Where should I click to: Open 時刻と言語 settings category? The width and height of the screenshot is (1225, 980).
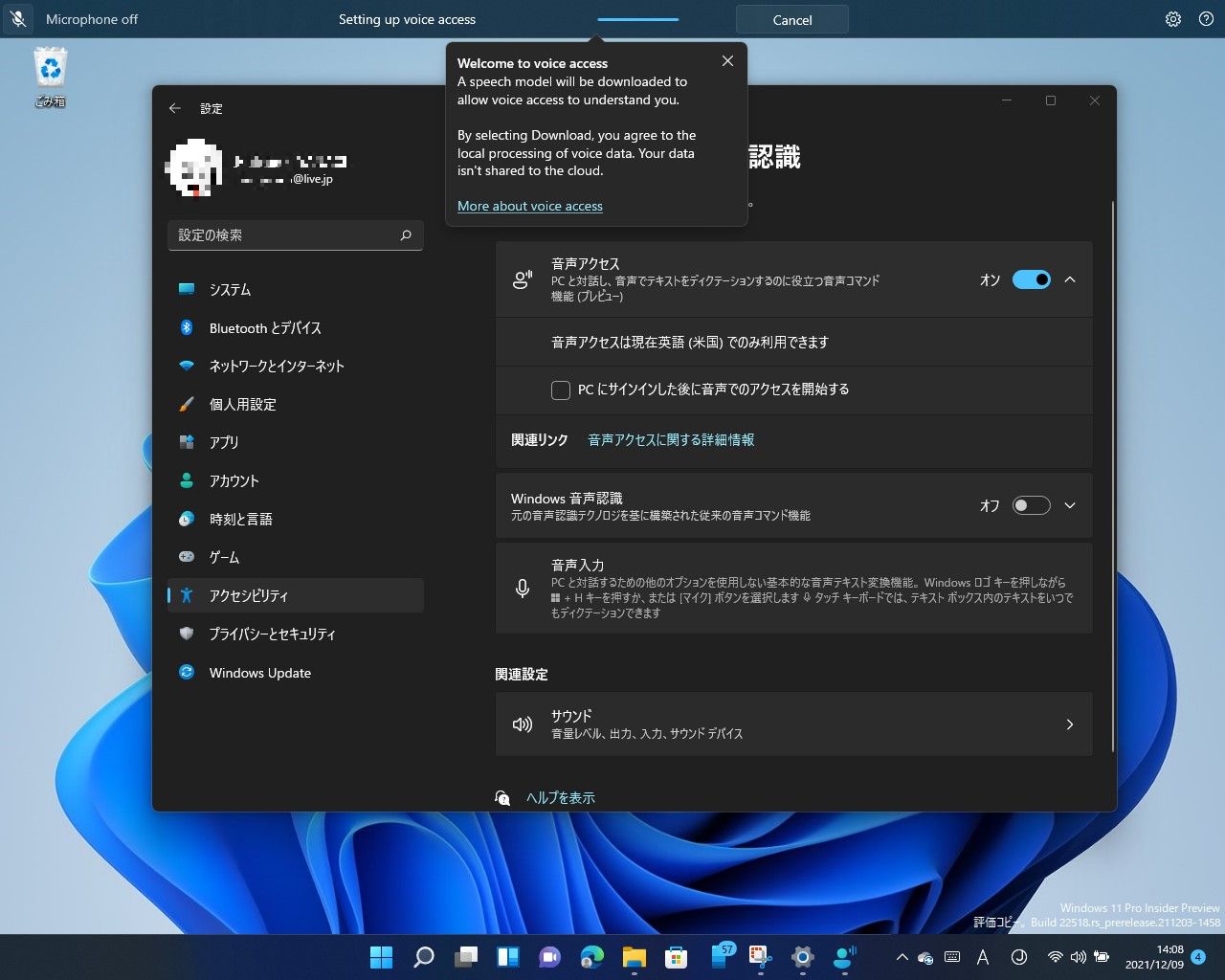coord(296,519)
